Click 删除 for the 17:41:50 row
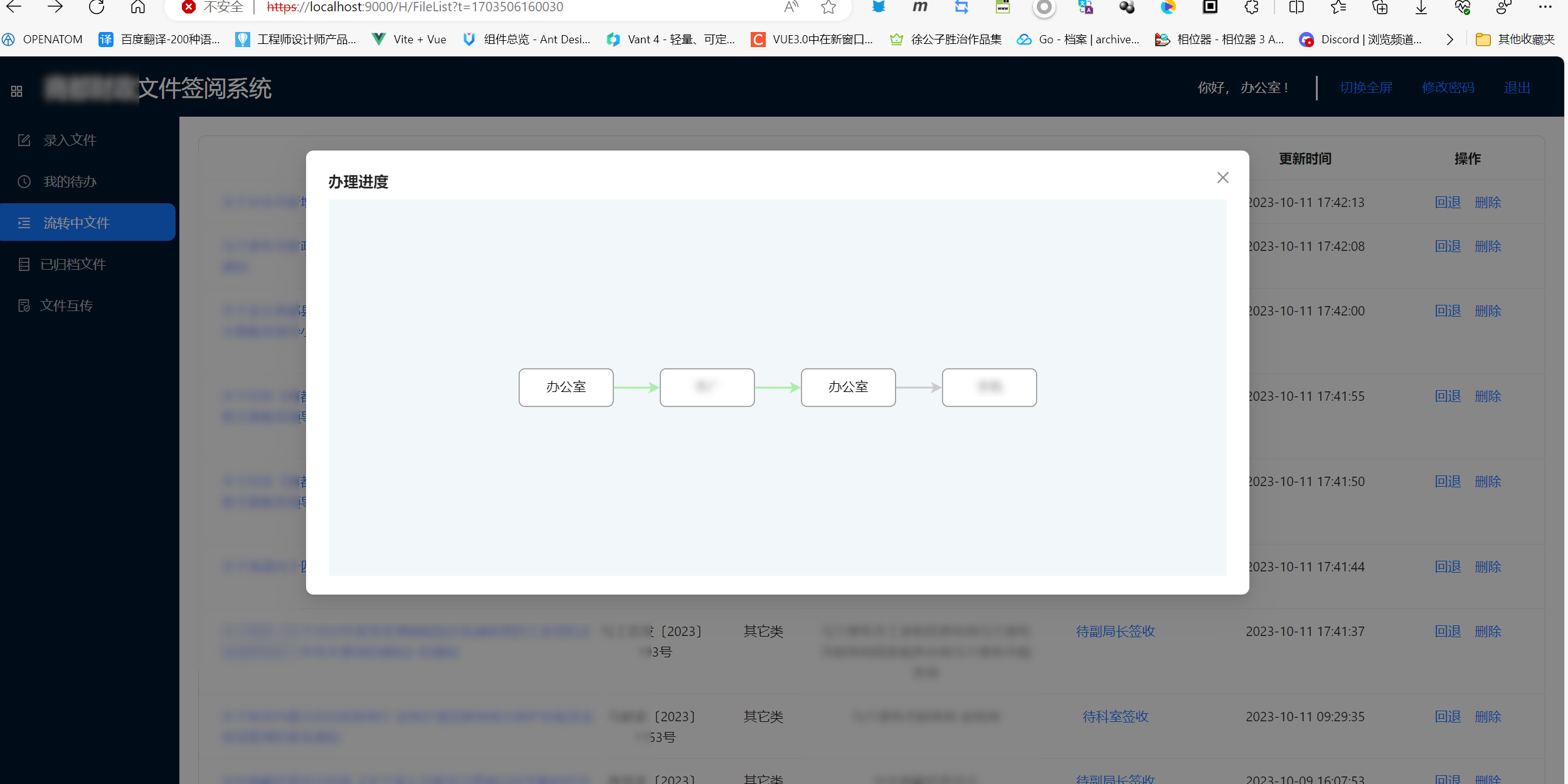The image size is (1568, 784). tap(1488, 482)
